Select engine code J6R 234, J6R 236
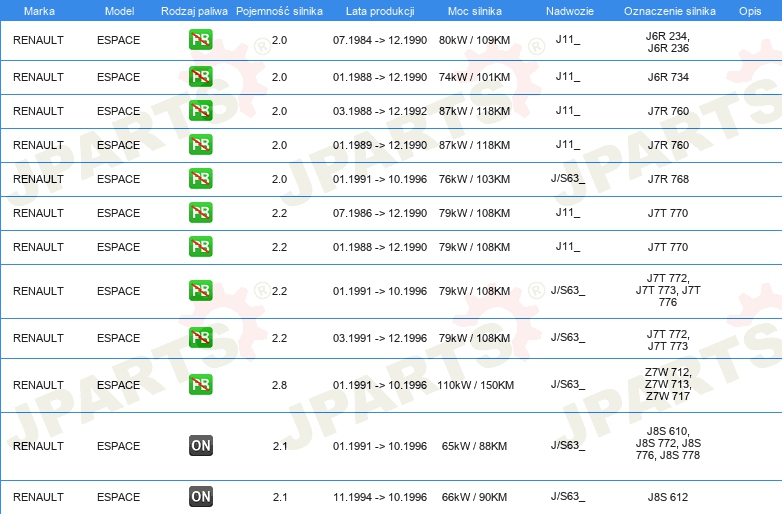 click(x=668, y=42)
